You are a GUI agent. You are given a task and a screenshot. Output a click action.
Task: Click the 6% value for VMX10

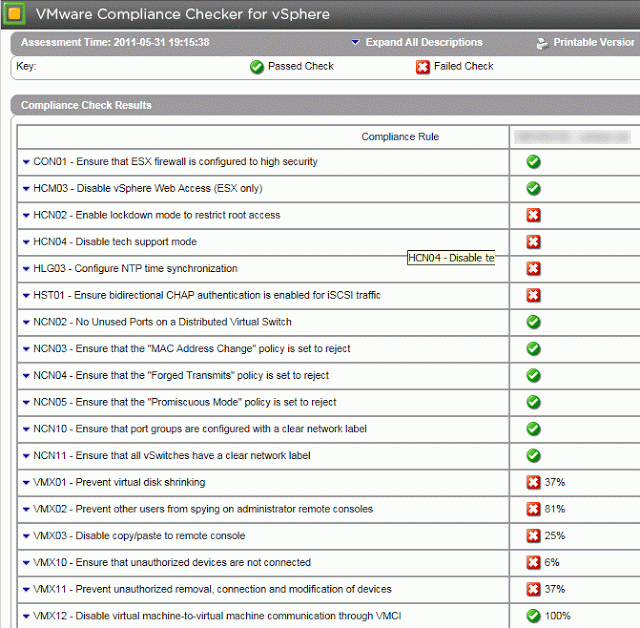[552, 562]
